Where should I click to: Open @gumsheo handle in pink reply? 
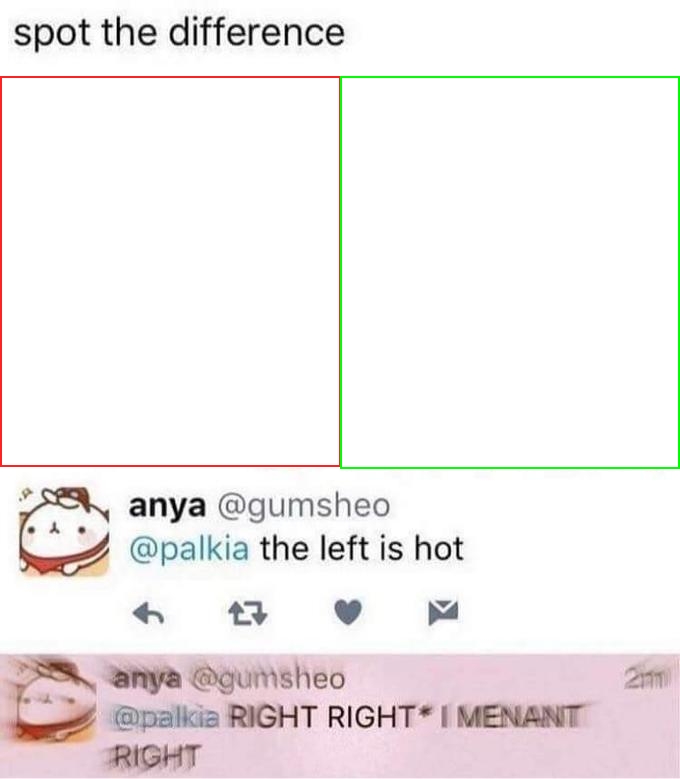[x=269, y=679]
